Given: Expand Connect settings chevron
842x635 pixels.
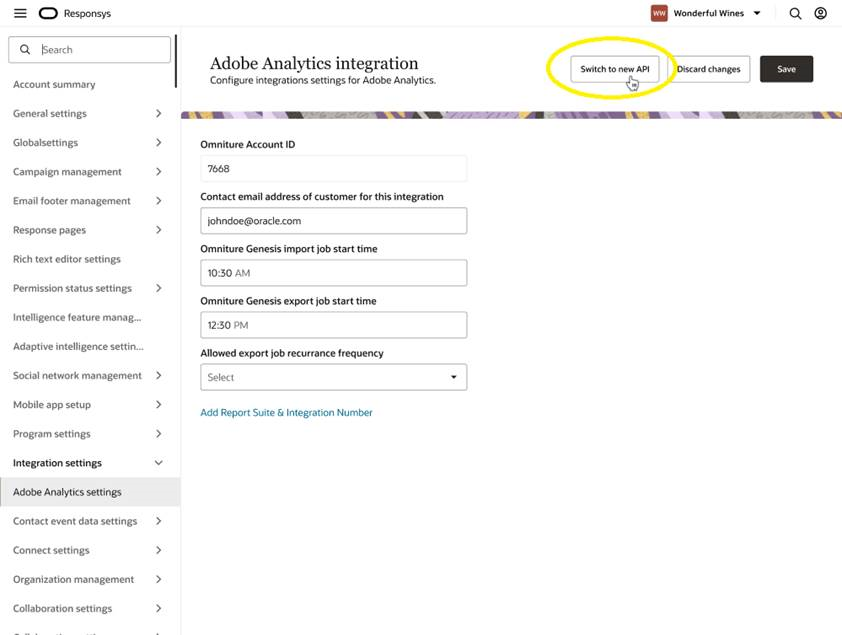Looking at the screenshot, I should [158, 550].
